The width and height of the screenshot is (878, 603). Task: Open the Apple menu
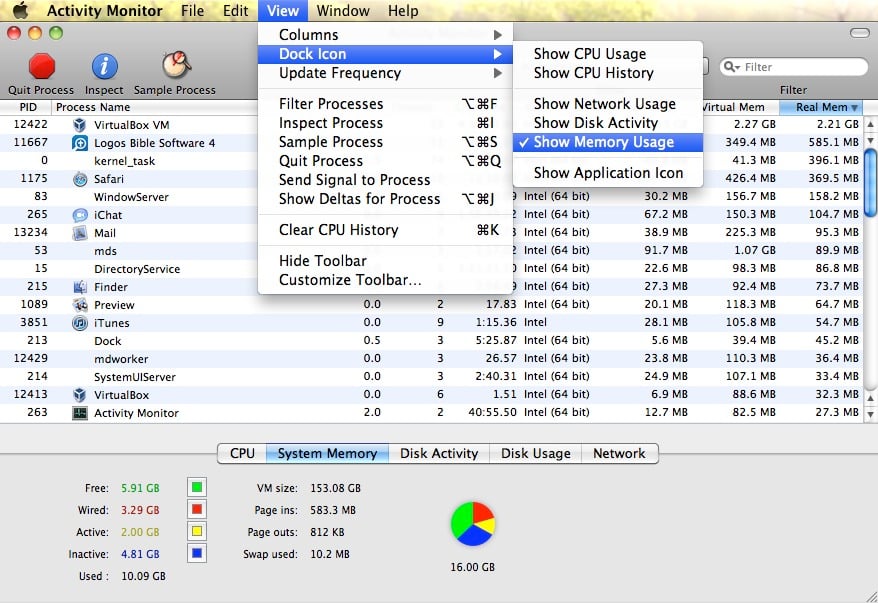point(20,10)
